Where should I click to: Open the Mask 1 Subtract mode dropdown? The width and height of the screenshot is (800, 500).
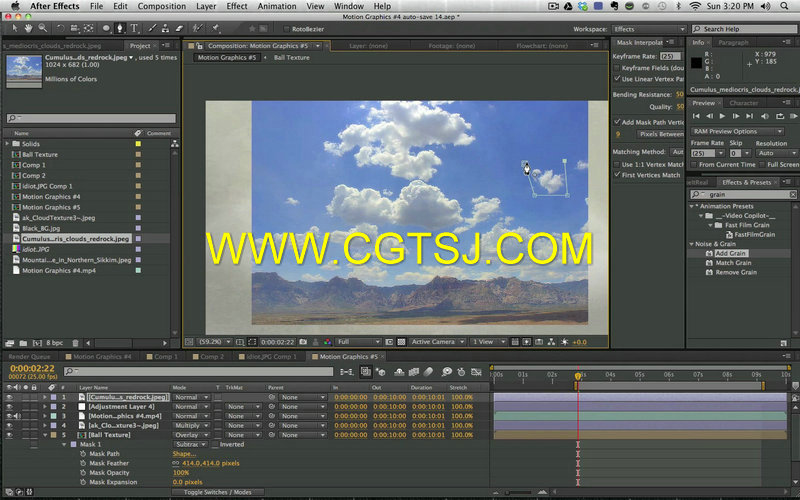(x=190, y=444)
